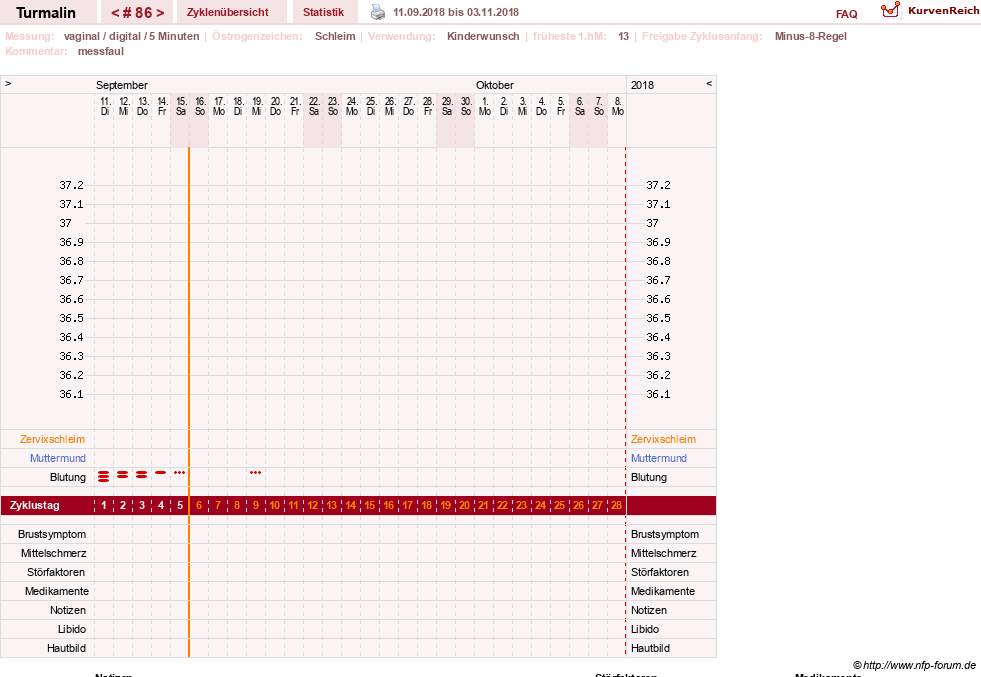Image resolution: width=981 pixels, height=677 pixels.
Task: Select cycle day 20 in the Zyklustag row
Action: (x=464, y=506)
